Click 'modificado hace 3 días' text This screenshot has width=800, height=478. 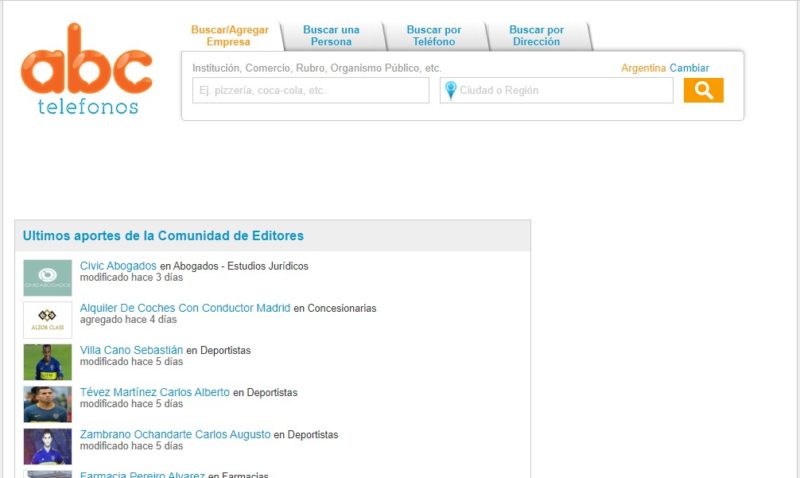(131, 277)
